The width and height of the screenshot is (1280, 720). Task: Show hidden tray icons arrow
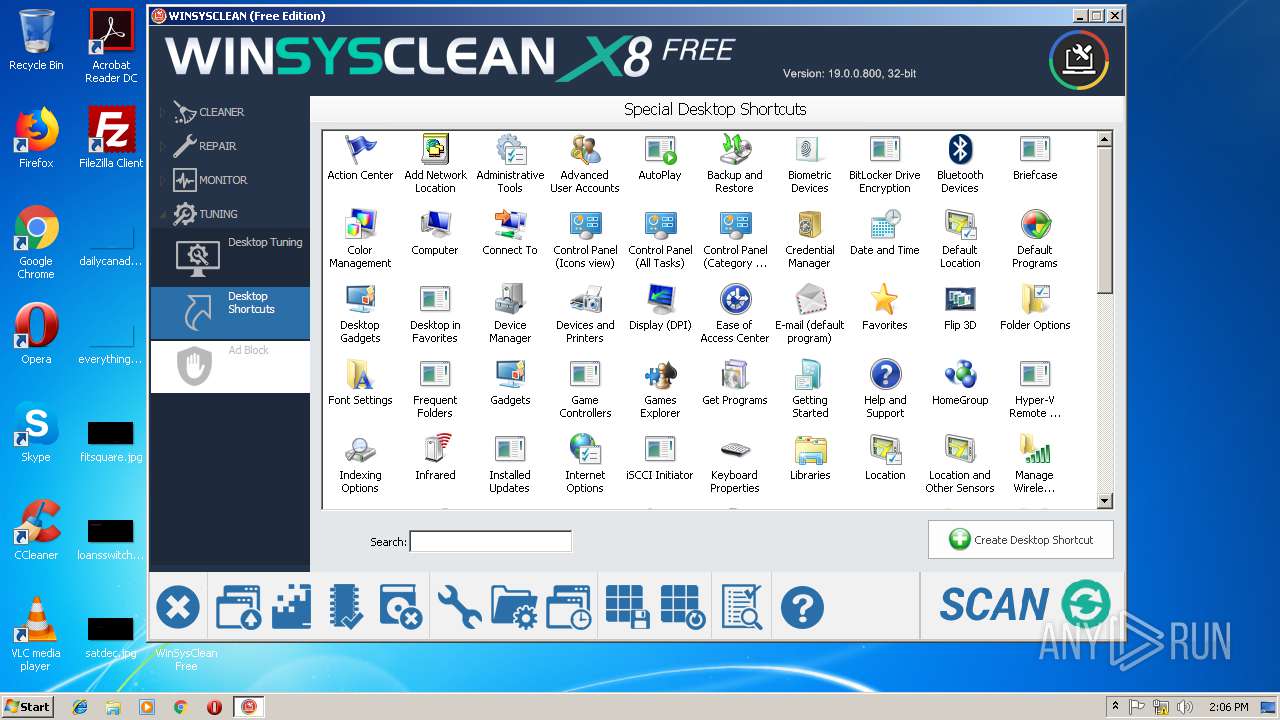[x=1115, y=707]
